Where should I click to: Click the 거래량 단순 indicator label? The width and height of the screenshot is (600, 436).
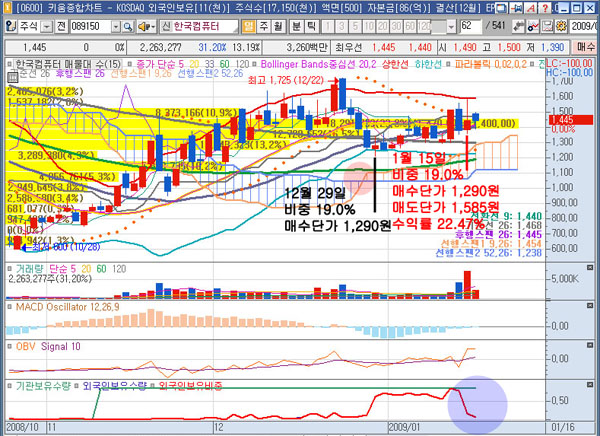click(x=46, y=269)
